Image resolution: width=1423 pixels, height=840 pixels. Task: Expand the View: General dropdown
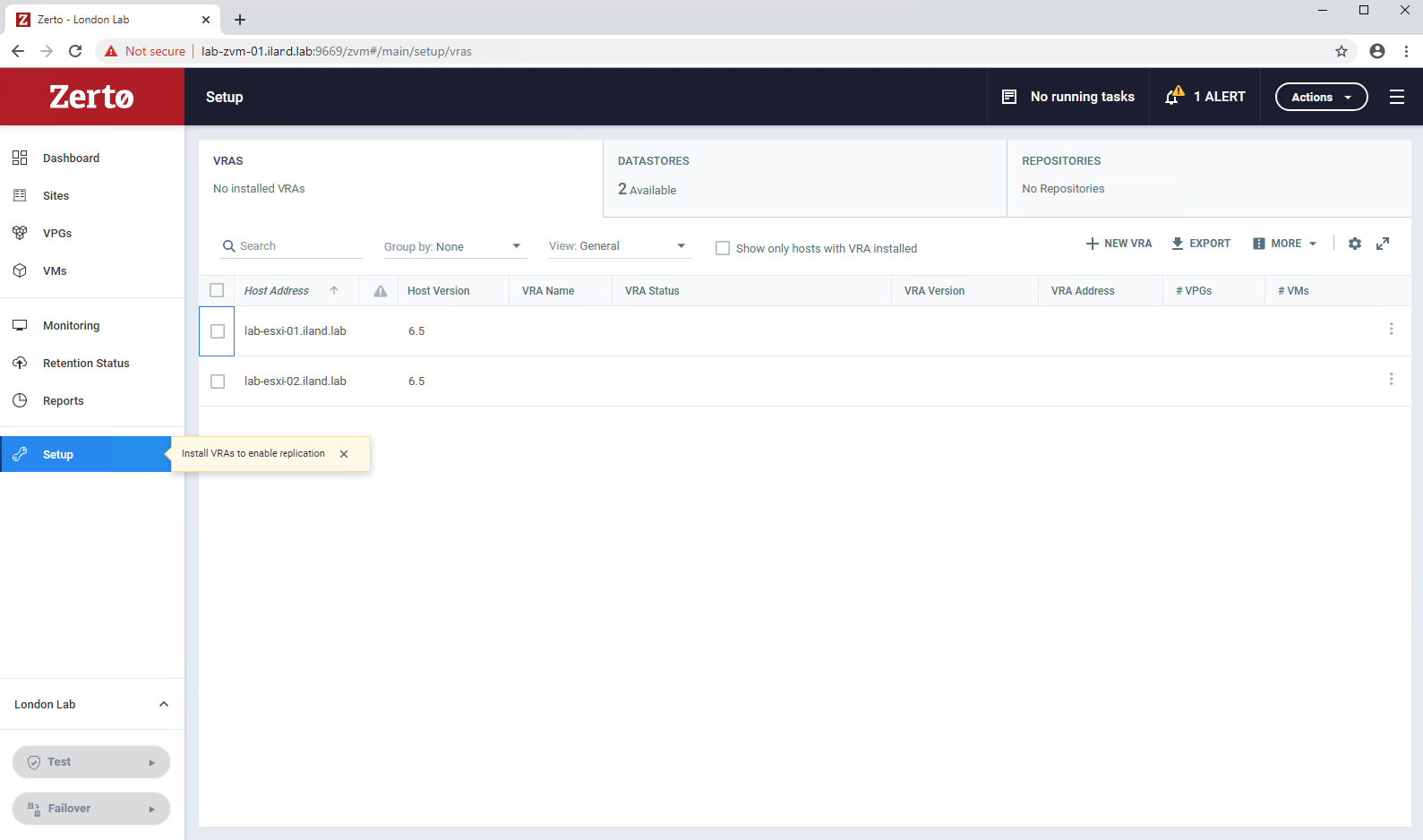617,246
